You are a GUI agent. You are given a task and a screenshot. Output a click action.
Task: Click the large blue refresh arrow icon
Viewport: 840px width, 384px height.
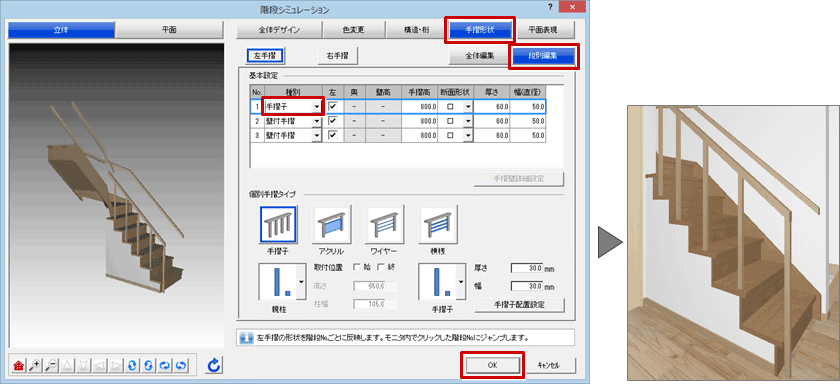point(214,365)
